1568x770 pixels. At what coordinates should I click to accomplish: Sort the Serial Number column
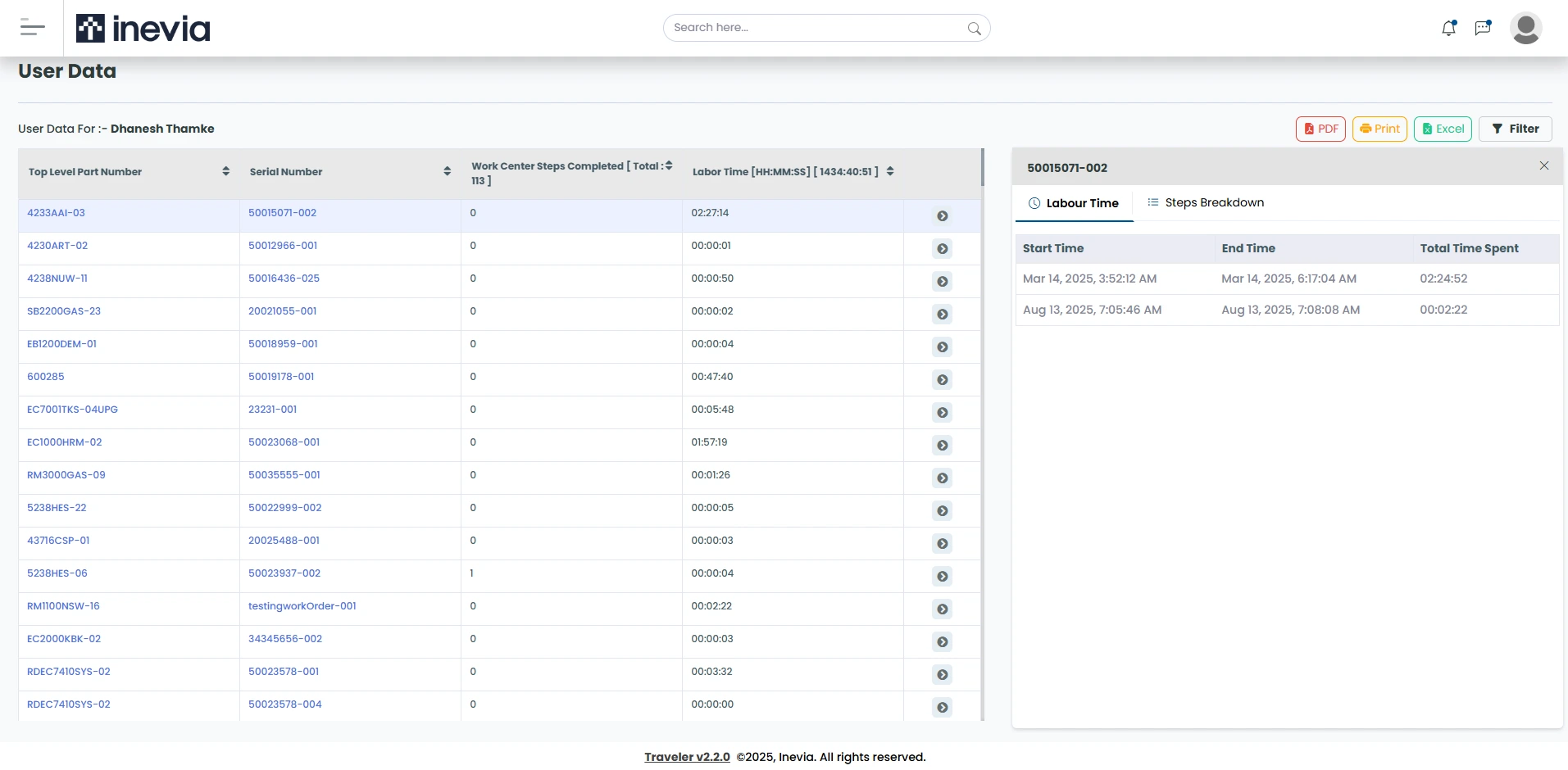pos(447,171)
